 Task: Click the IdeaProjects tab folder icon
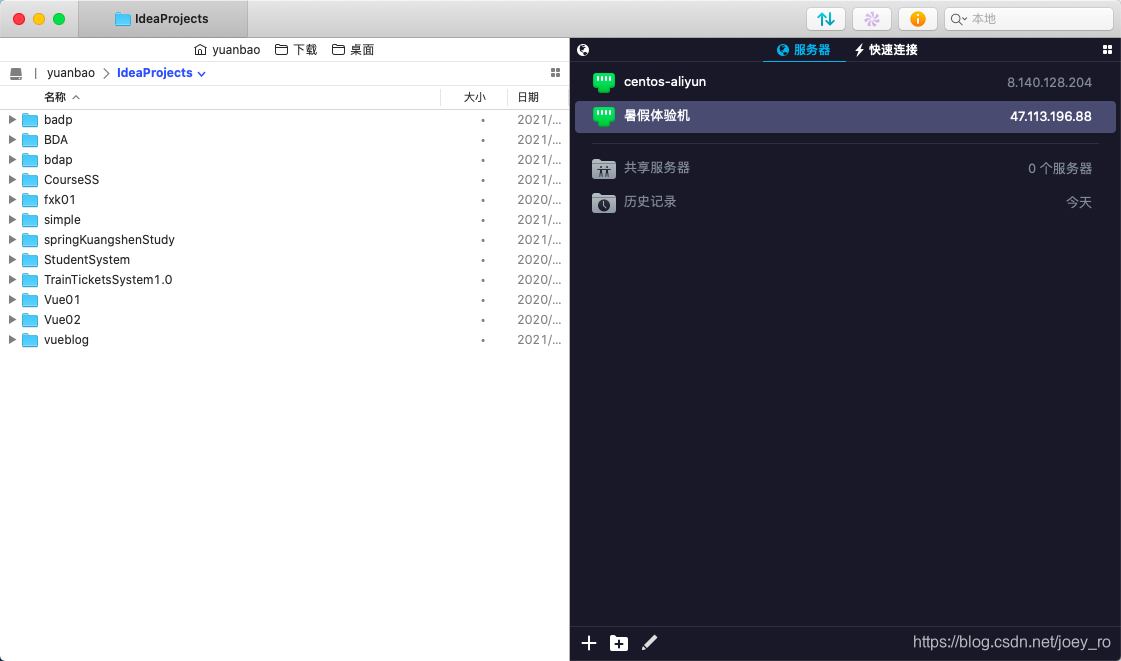123,19
